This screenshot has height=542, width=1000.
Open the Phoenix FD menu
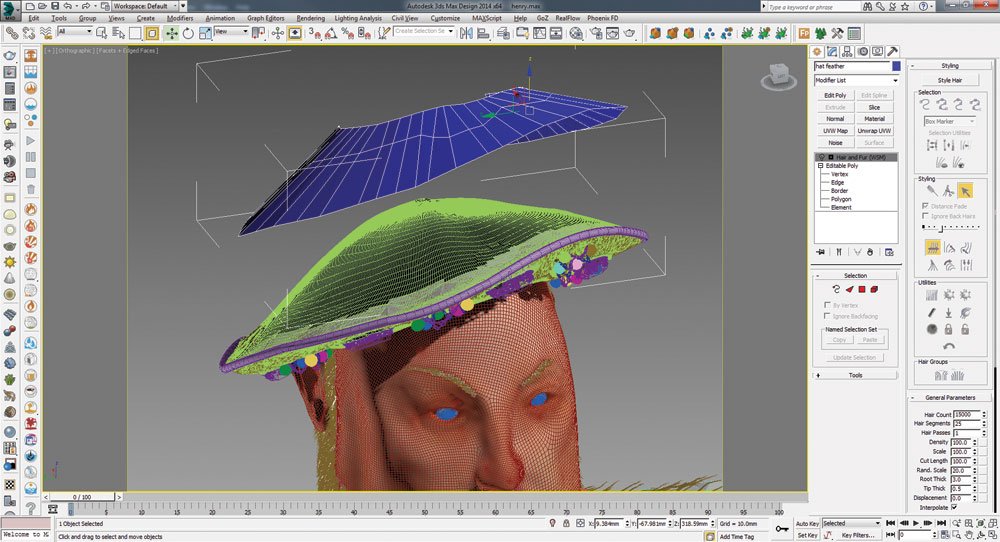(x=603, y=18)
